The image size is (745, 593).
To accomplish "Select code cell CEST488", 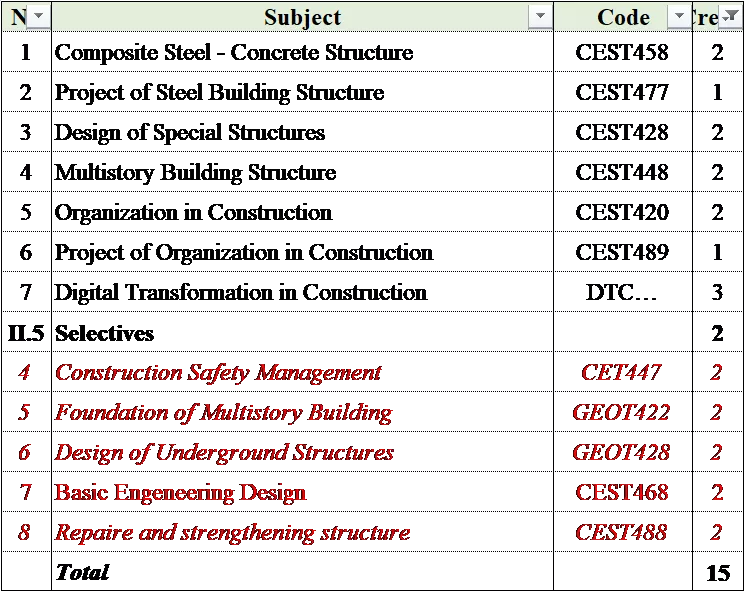I will (x=623, y=532).
